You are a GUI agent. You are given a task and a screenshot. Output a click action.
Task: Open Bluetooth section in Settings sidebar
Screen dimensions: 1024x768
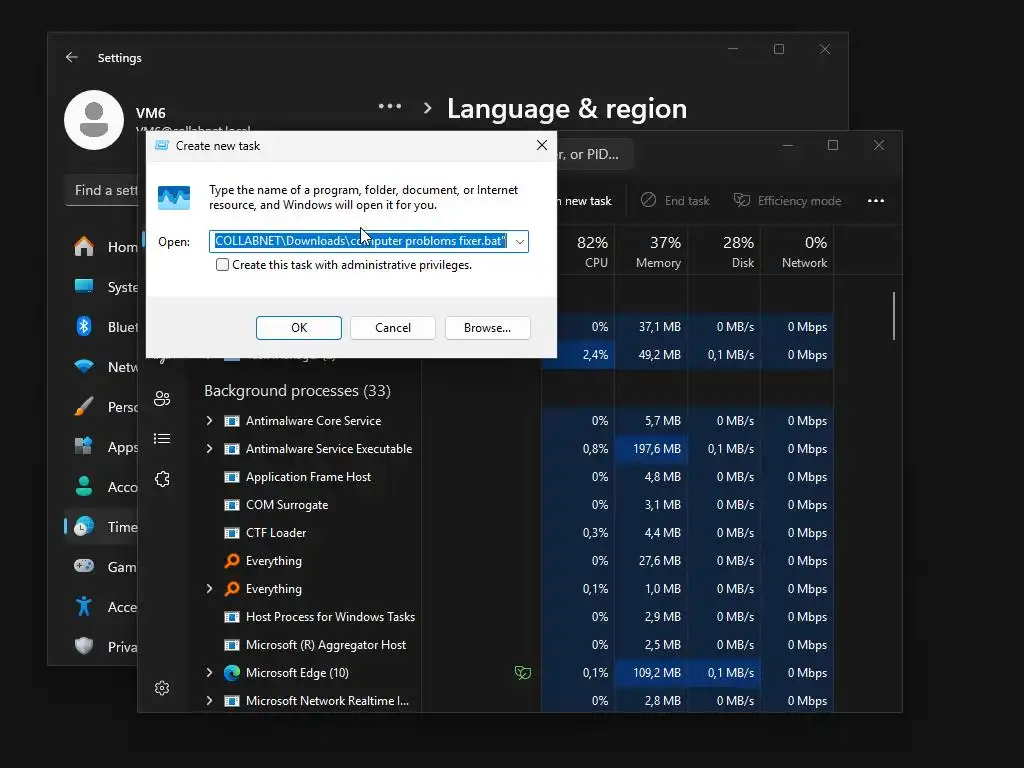104,327
